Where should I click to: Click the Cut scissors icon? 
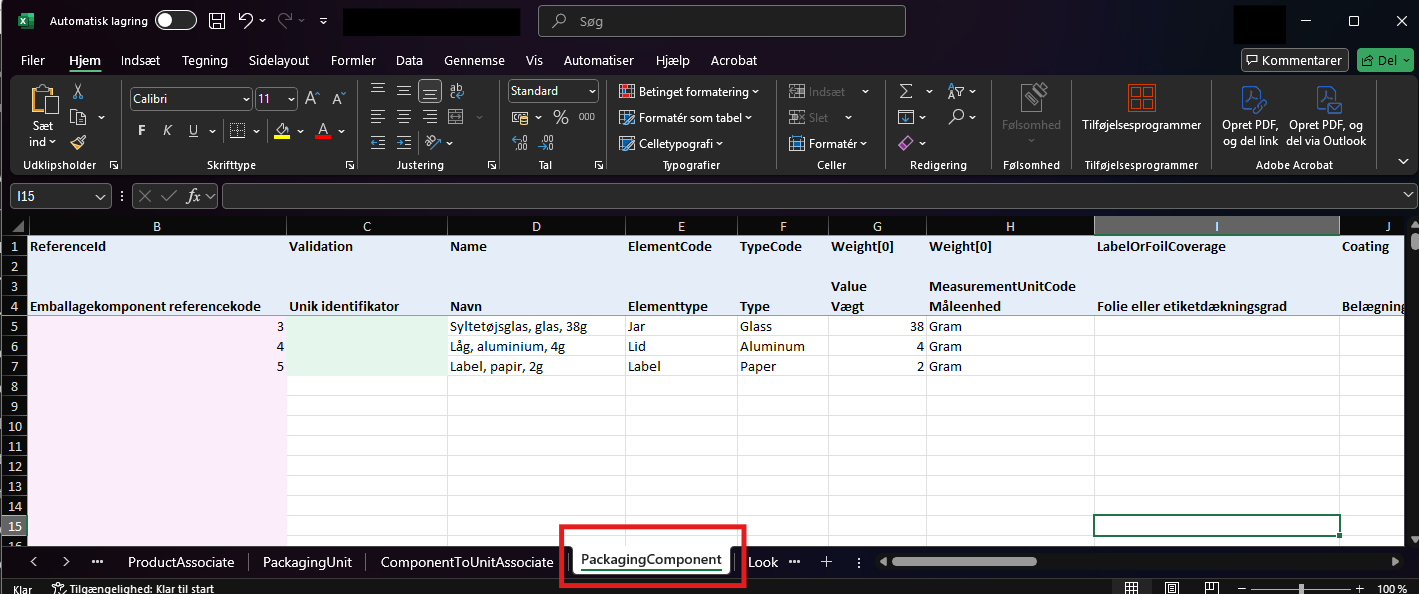click(x=78, y=92)
